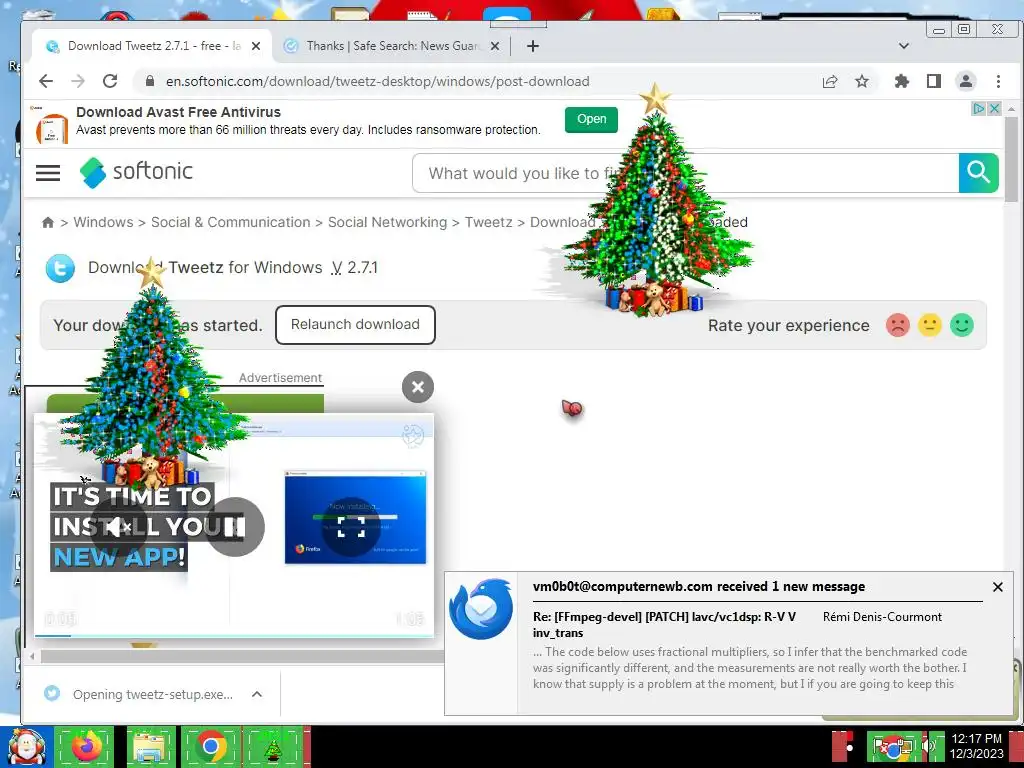Screen dimensions: 1024x768
Task: Open the Tweetz breadcrumb link
Action: point(488,222)
